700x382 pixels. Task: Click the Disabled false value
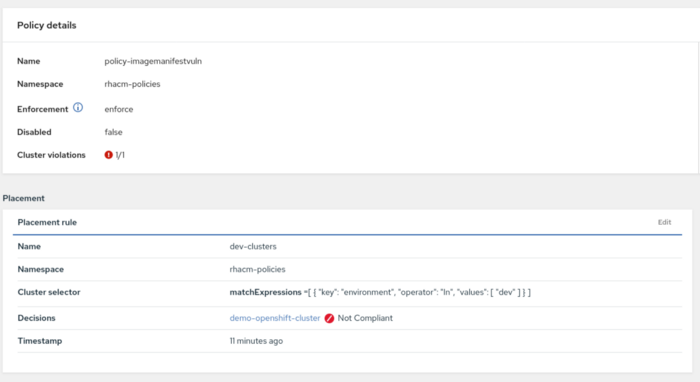click(x=113, y=132)
